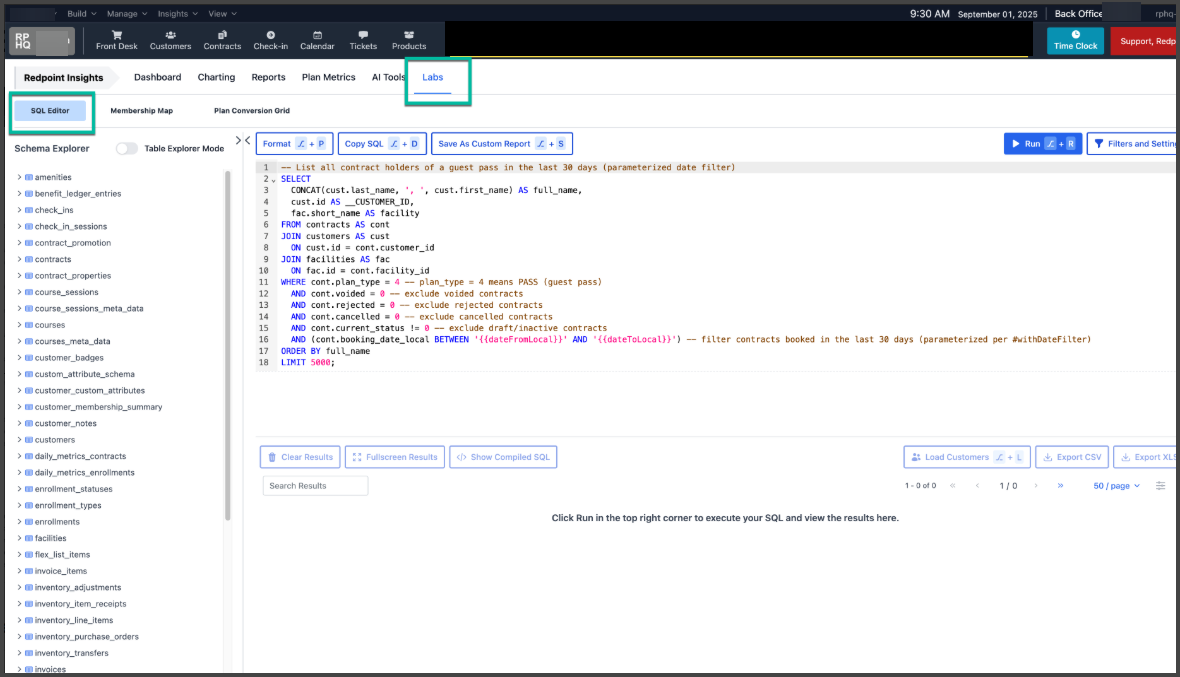Expand the contracts table in schema

(19, 259)
